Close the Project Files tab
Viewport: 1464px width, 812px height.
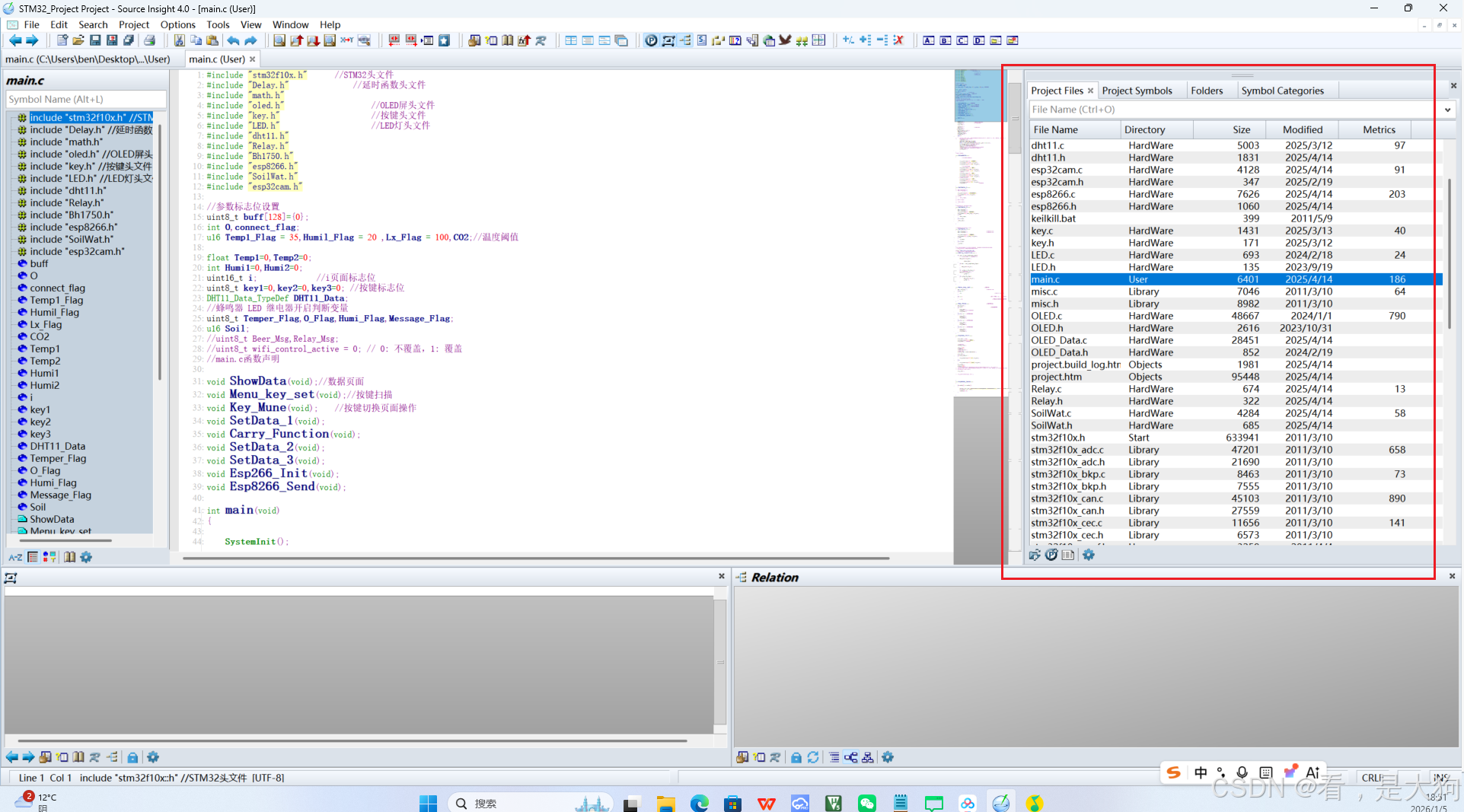tap(1090, 91)
